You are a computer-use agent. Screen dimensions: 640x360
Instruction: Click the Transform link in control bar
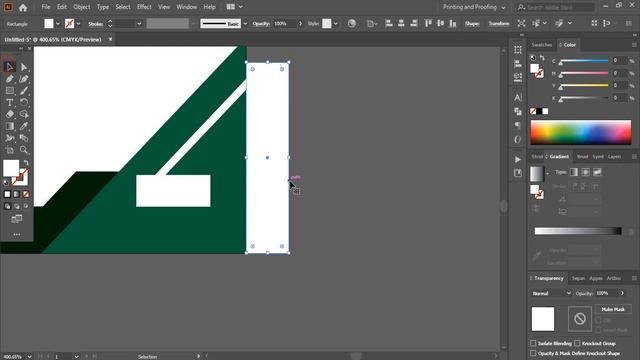point(499,24)
